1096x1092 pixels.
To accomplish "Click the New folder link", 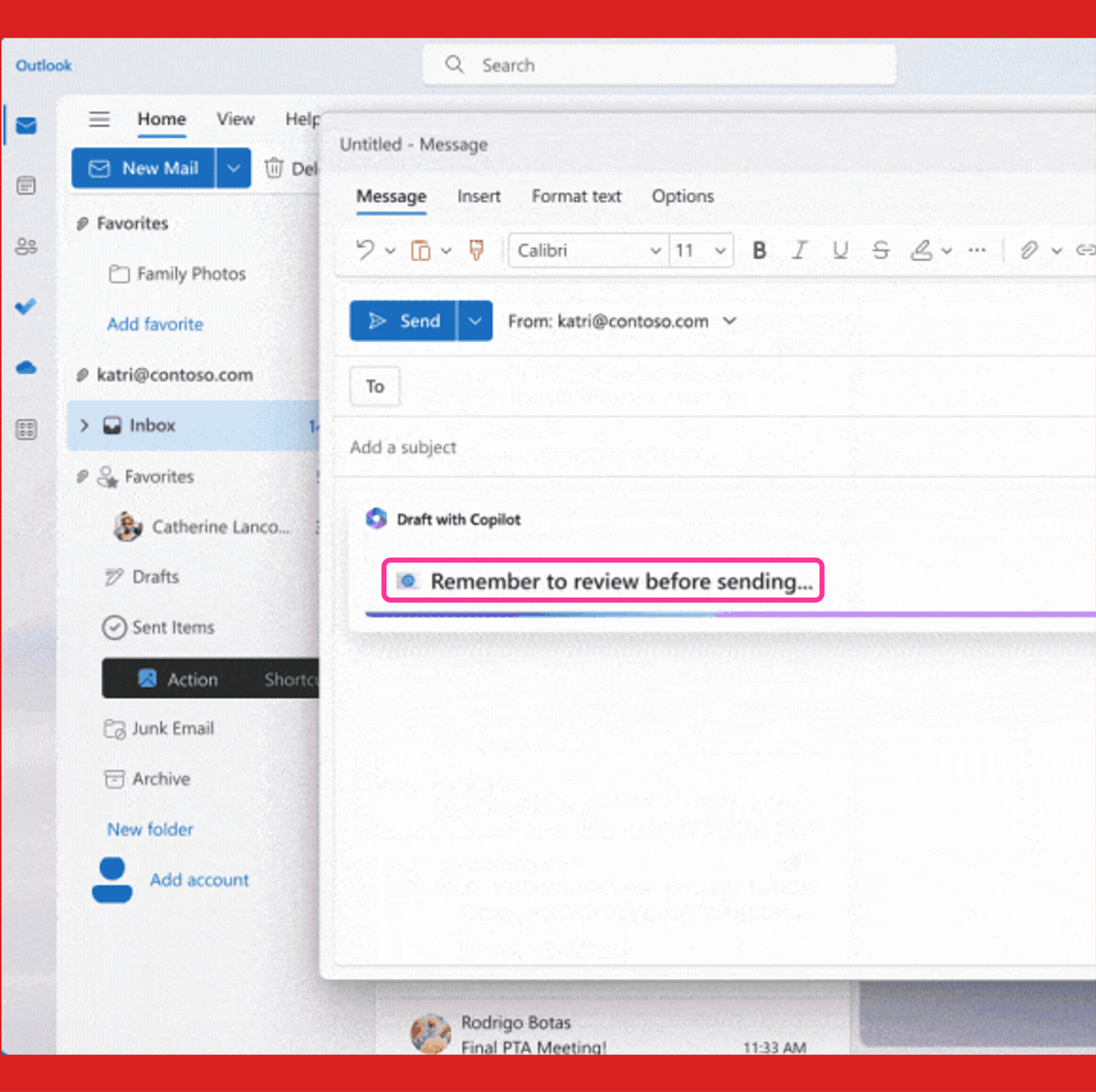I will click(x=150, y=829).
